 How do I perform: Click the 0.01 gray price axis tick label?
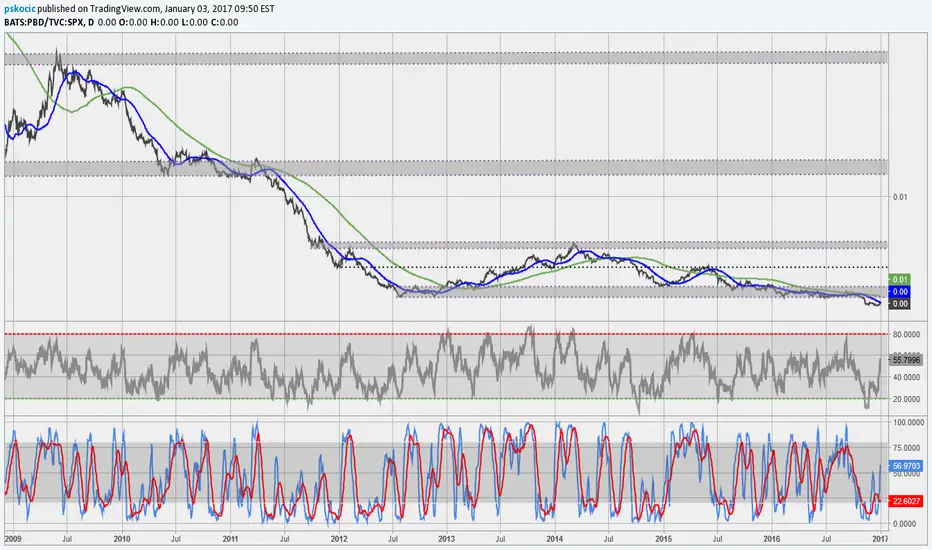click(900, 197)
